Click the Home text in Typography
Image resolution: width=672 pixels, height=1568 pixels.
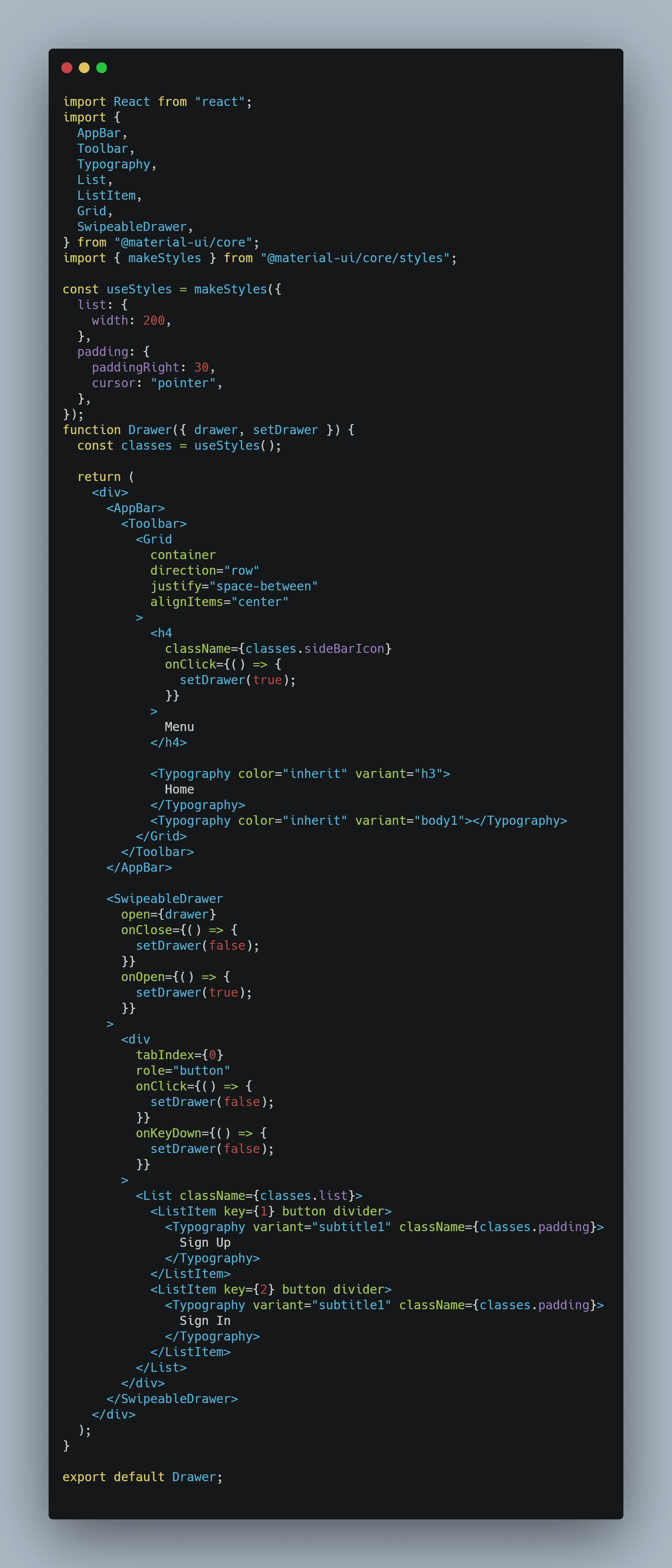click(180, 790)
